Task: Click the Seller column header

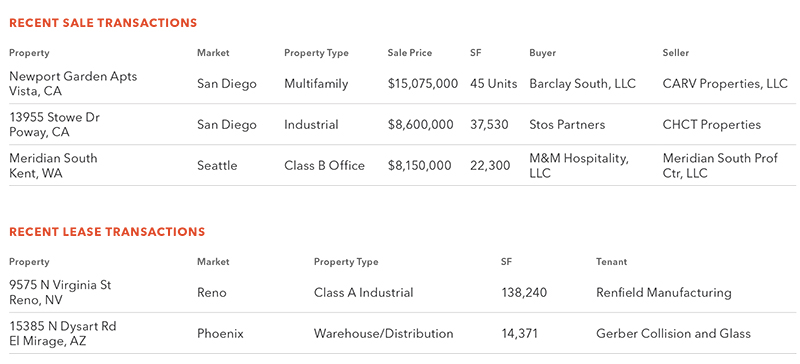Action: [676, 53]
